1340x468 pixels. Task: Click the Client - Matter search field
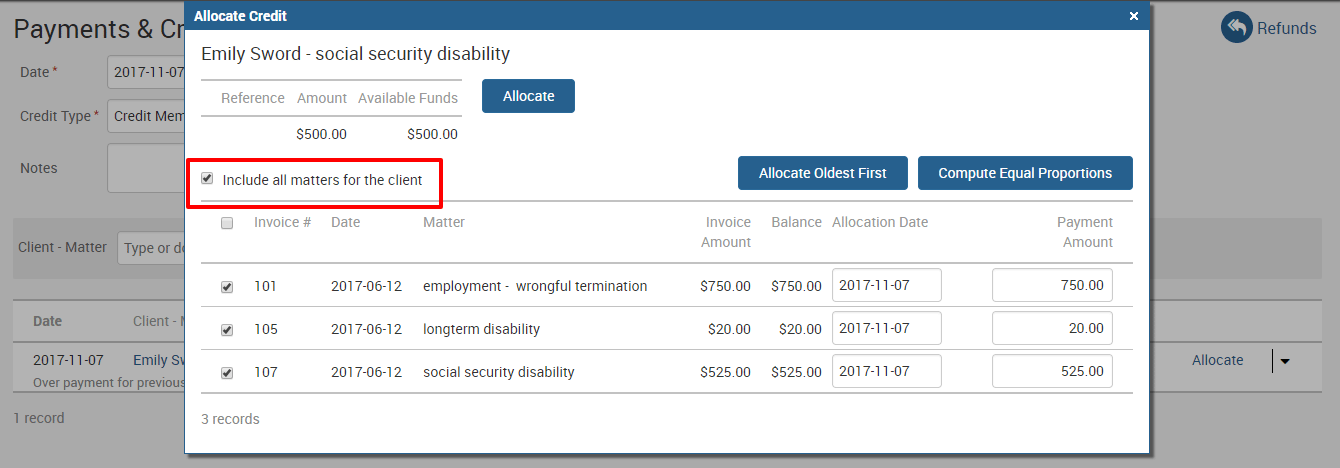point(150,248)
